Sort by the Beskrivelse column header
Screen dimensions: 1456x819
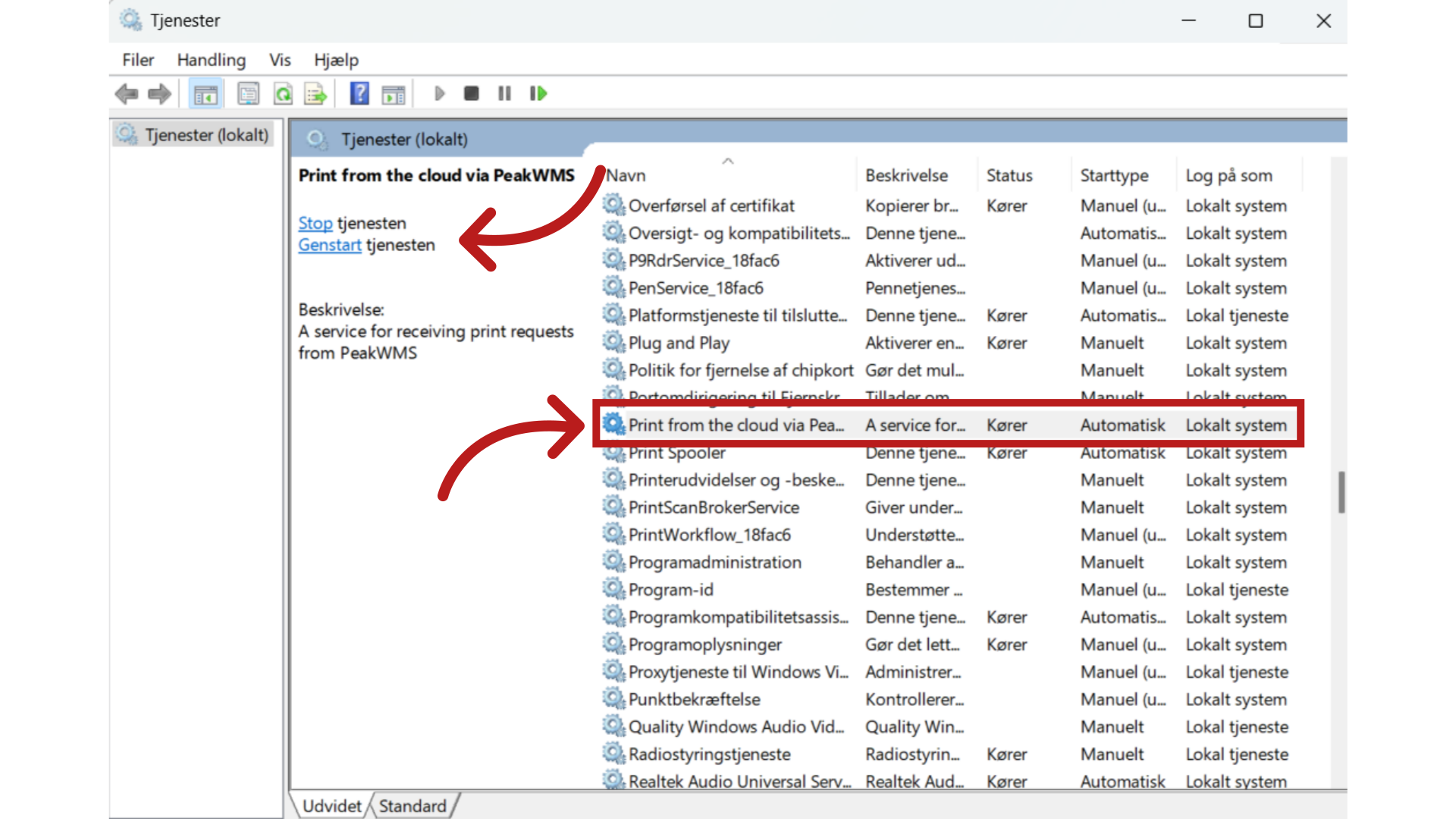[906, 175]
